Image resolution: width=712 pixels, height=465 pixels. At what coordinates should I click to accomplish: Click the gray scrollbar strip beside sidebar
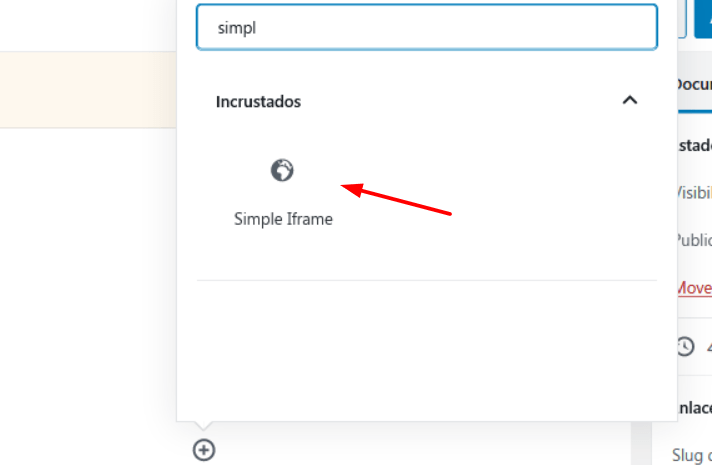tap(641, 443)
